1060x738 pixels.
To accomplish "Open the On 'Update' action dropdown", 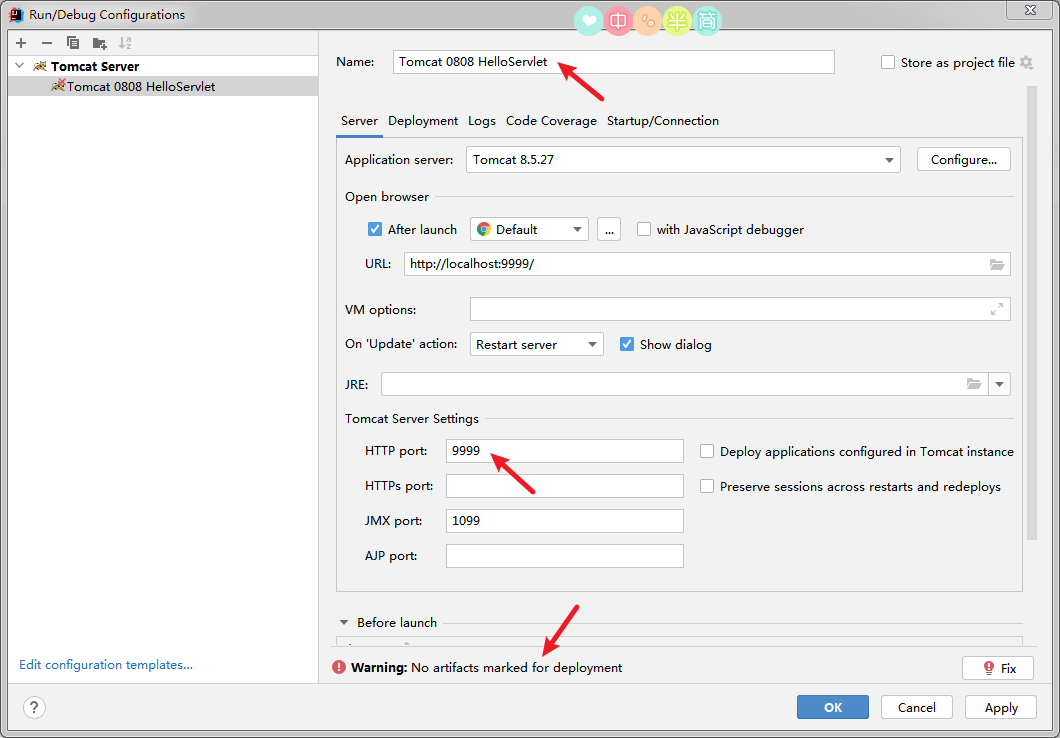I will pos(537,344).
